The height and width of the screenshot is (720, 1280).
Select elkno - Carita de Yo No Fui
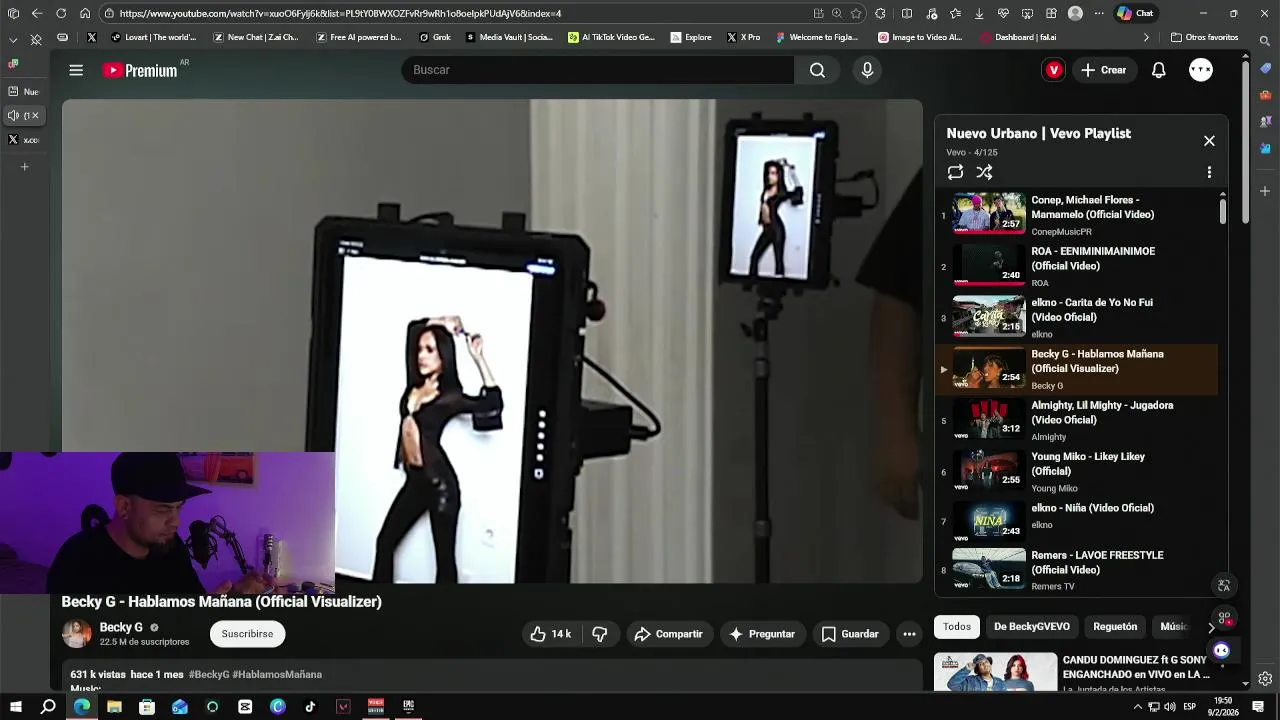click(1076, 318)
